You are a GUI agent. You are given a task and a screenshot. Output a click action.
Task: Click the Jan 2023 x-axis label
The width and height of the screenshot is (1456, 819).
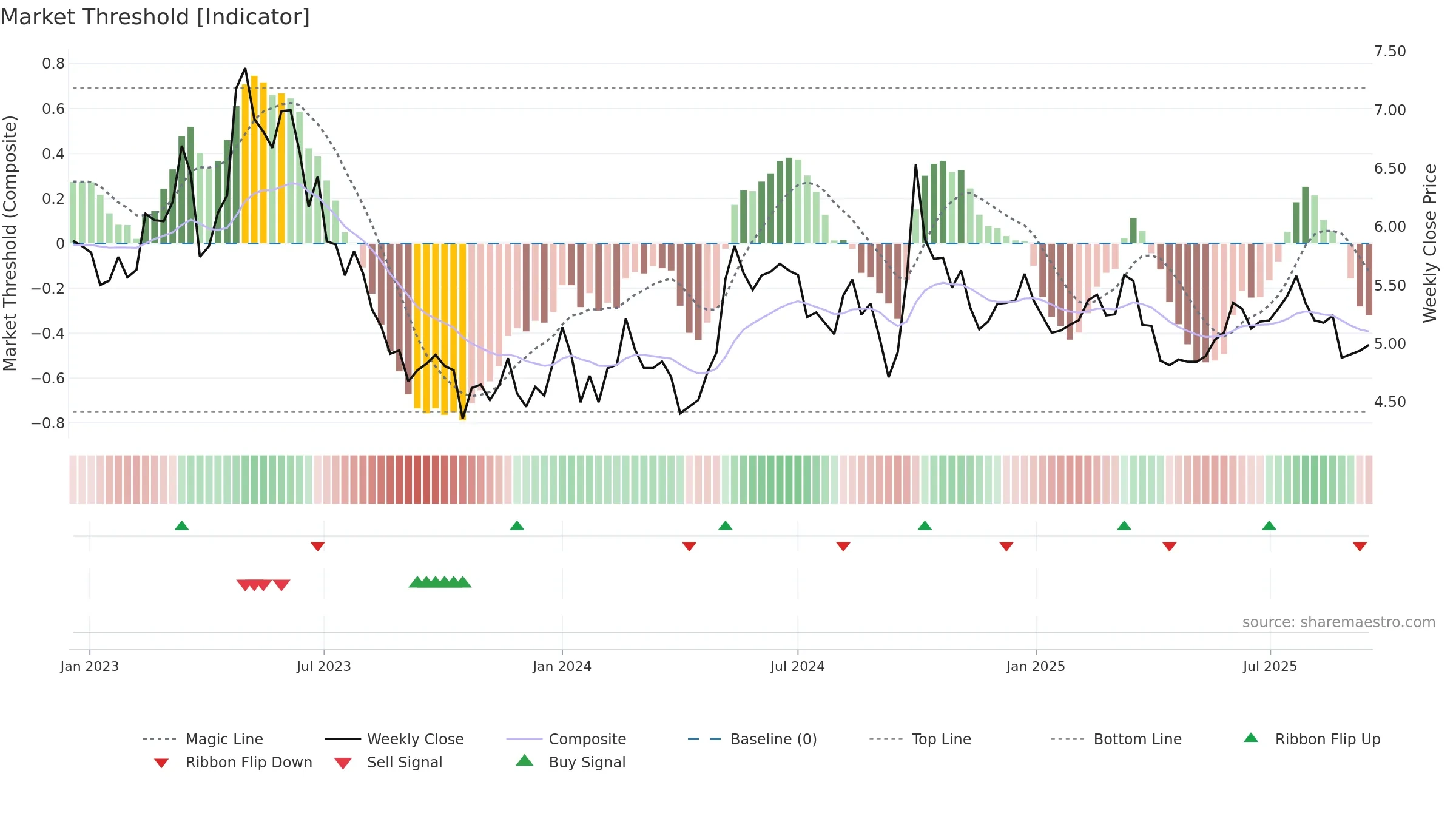[90, 666]
